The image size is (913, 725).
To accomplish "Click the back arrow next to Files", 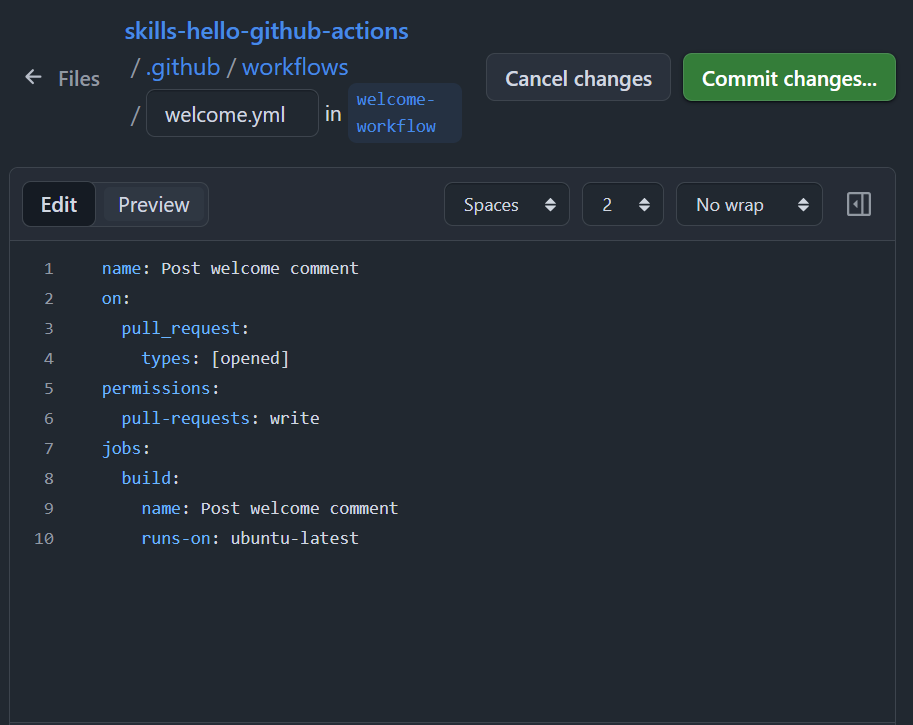I will pyautogui.click(x=33, y=78).
